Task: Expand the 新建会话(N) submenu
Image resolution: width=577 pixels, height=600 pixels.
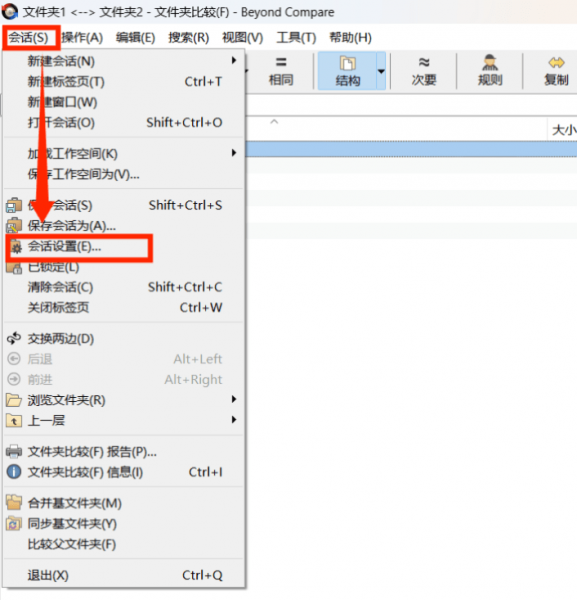Action: [124, 61]
